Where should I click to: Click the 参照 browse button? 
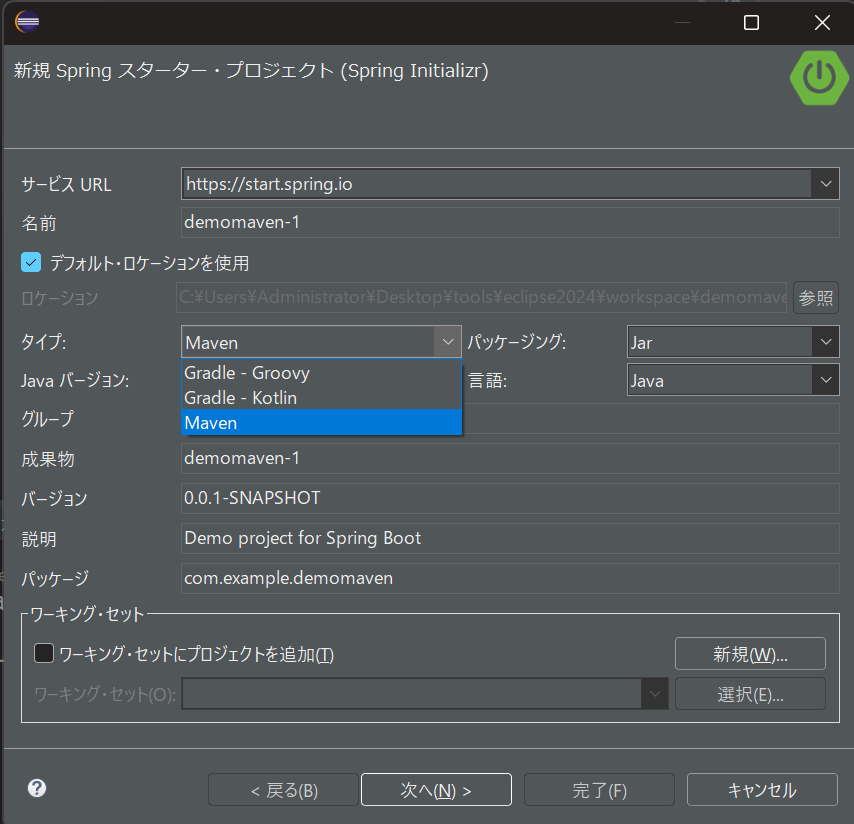tap(816, 298)
